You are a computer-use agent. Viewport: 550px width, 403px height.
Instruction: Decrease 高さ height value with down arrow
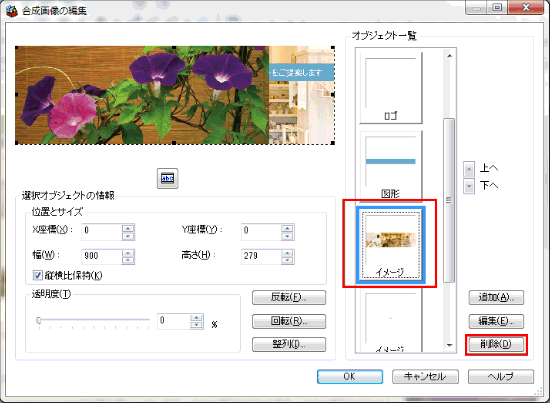(x=287, y=260)
